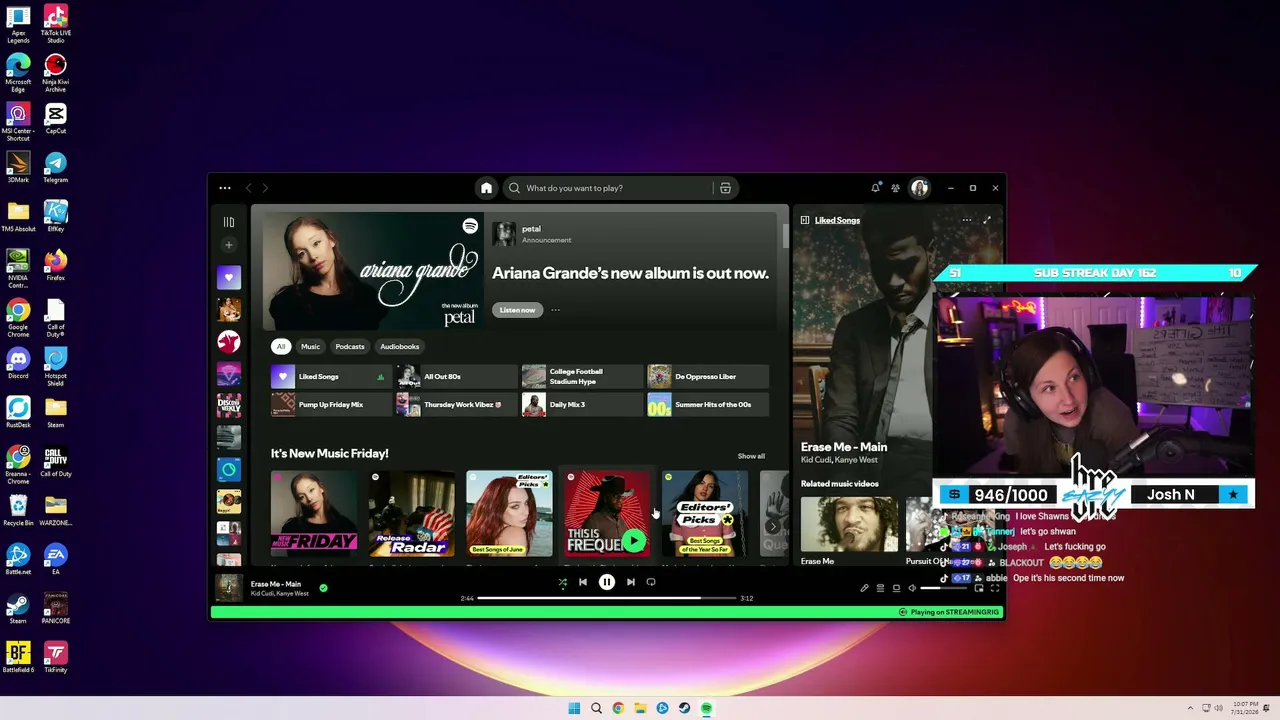This screenshot has width=1280, height=720.
Task: Open File Explorer from the taskbar
Action: pyautogui.click(x=640, y=708)
